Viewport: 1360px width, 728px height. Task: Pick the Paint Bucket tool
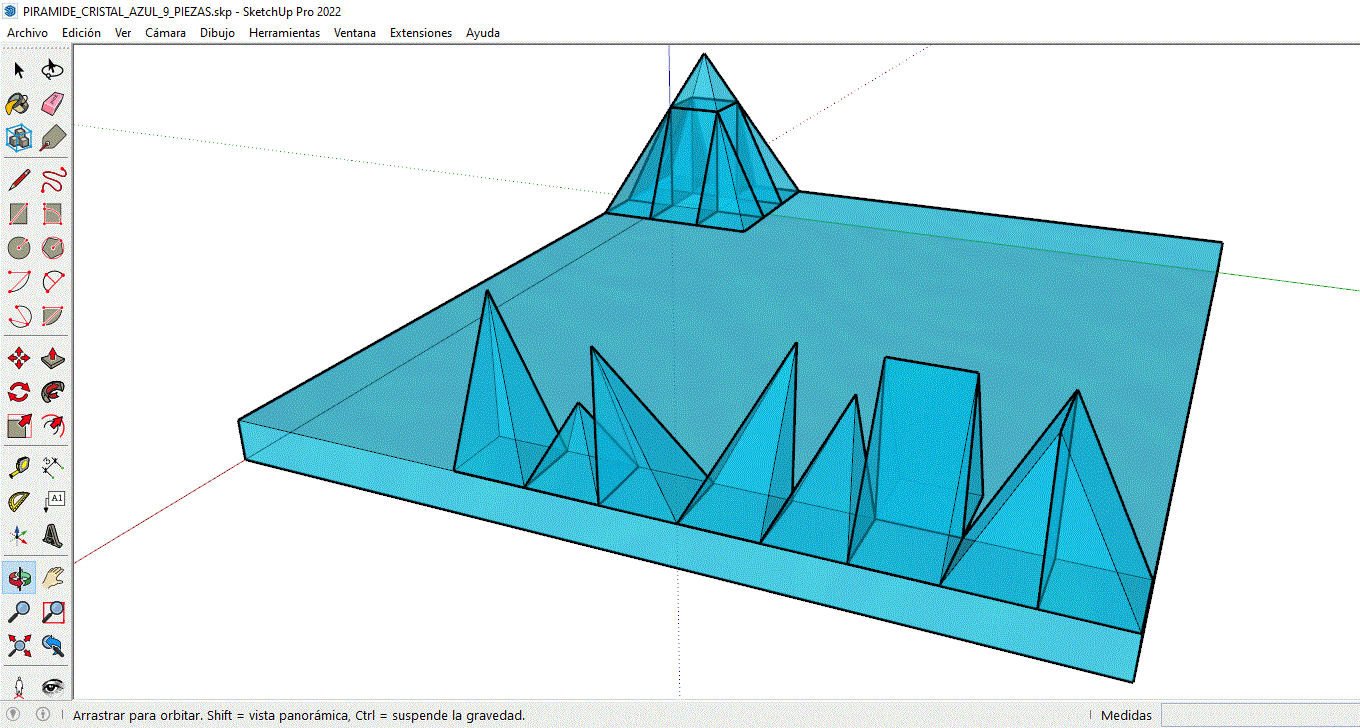pyautogui.click(x=19, y=104)
